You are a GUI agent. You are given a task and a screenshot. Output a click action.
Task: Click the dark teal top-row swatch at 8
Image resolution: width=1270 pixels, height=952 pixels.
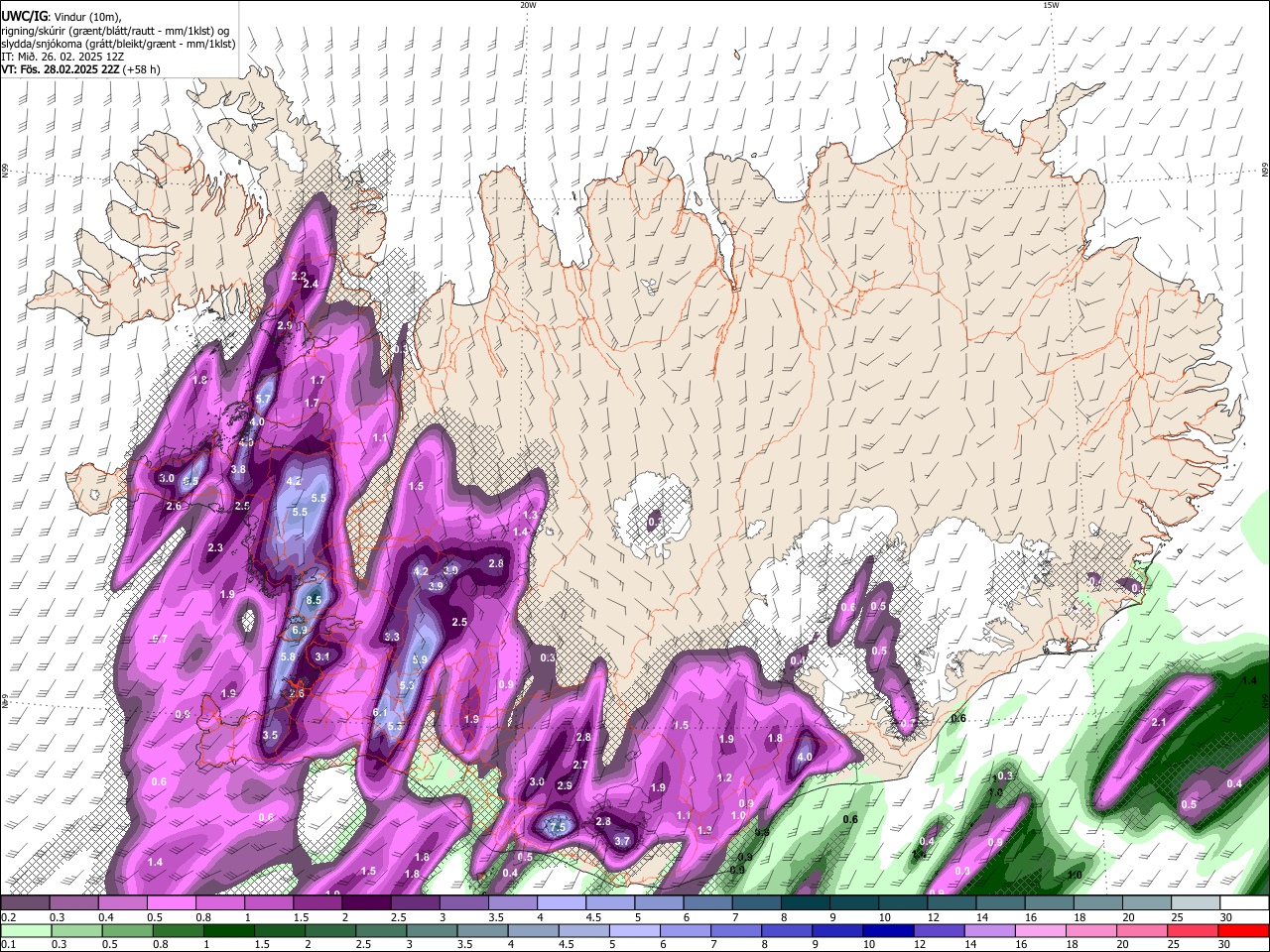pyautogui.click(x=806, y=902)
